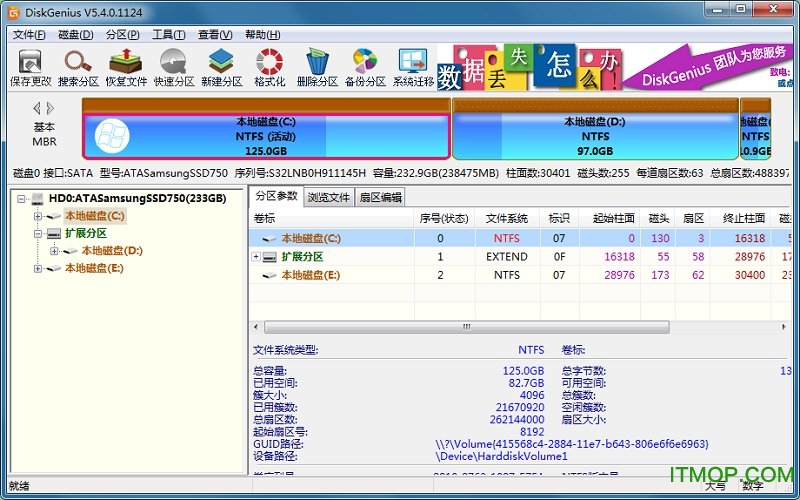This screenshot has height=500, width=800.
Task: Expand 本地磁盘(D:) node in disk tree
Action: pos(54,251)
